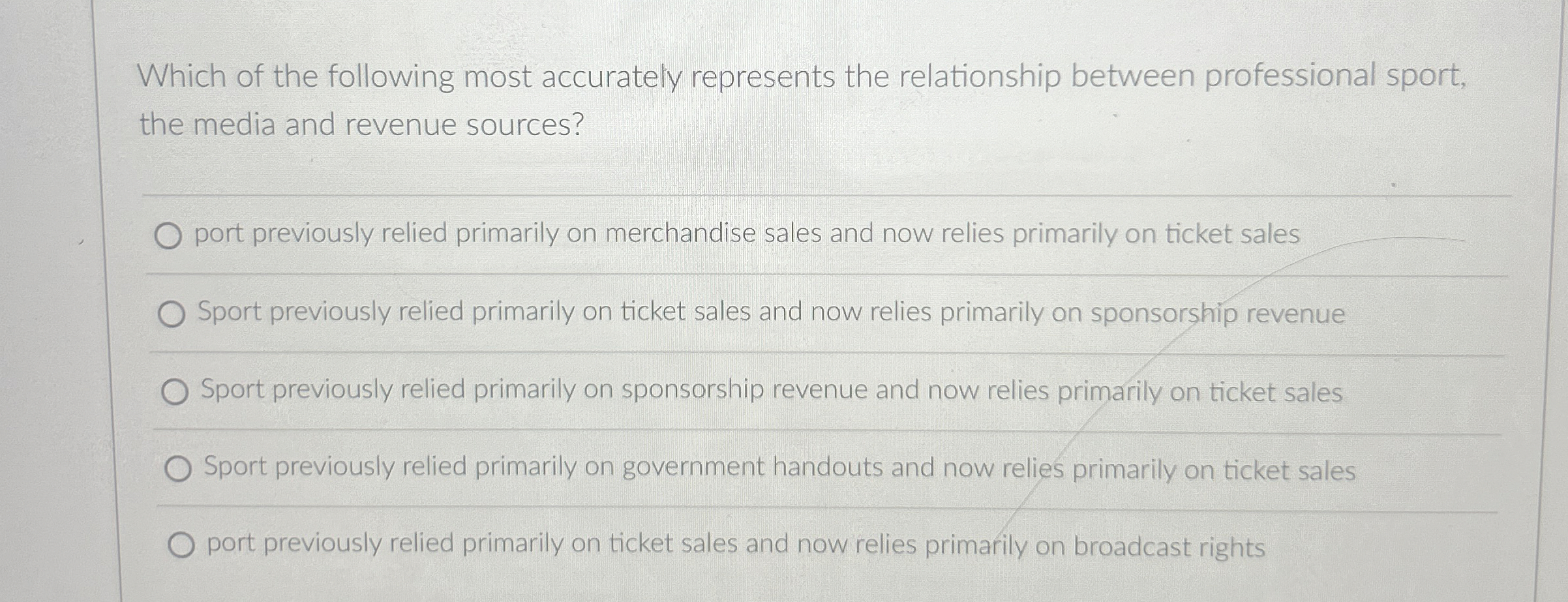Pick the government handouts option radio button
This screenshot has height=602, width=1568.
(178, 469)
